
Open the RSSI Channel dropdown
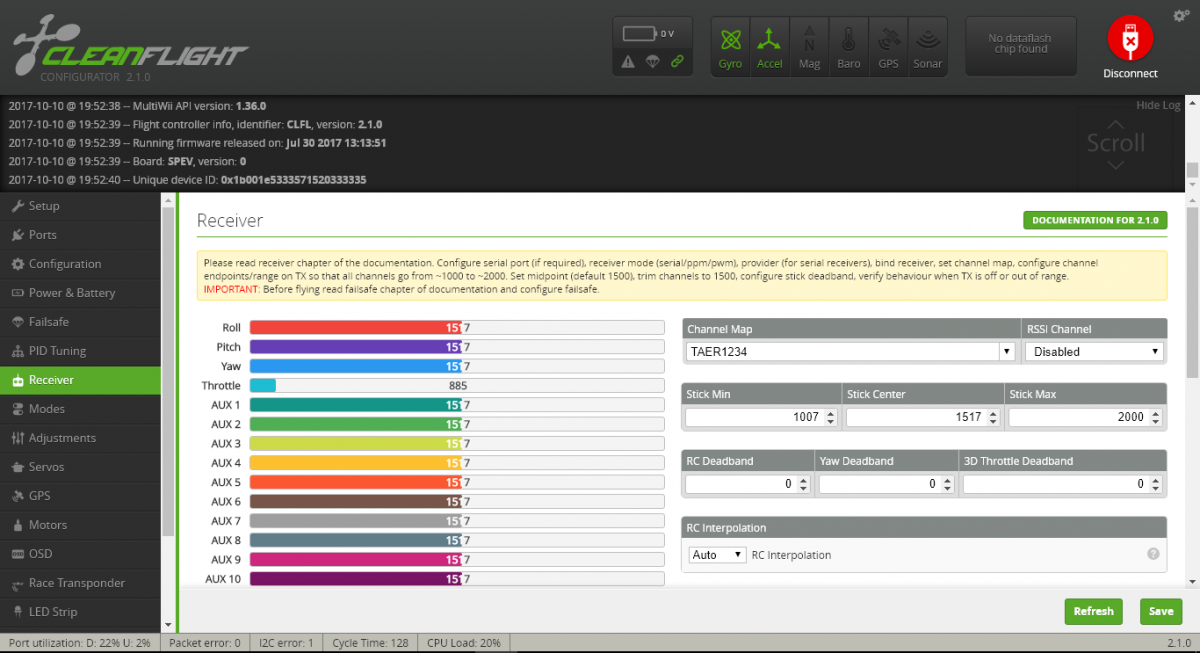click(1095, 352)
